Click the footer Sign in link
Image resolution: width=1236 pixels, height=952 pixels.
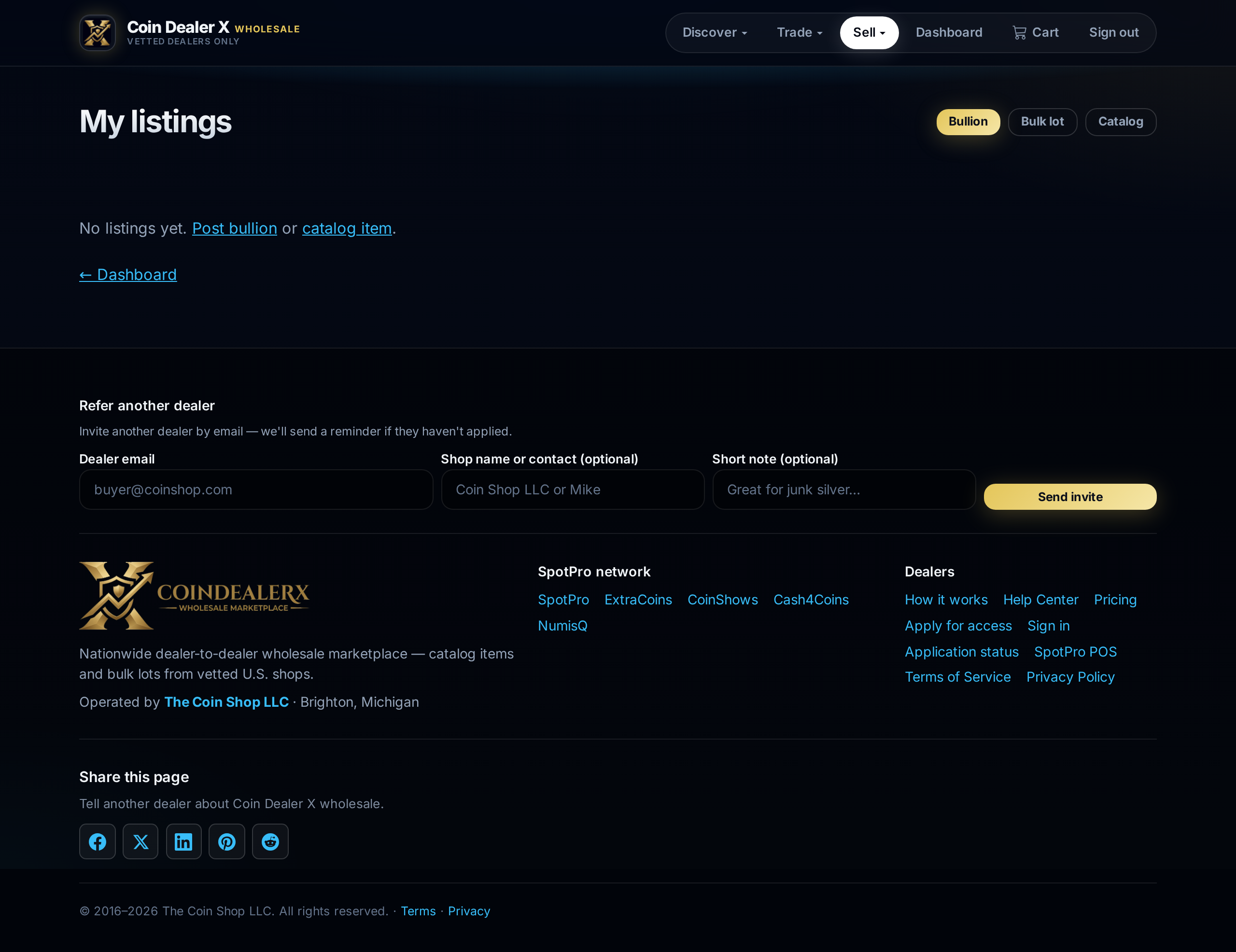pos(1048,626)
